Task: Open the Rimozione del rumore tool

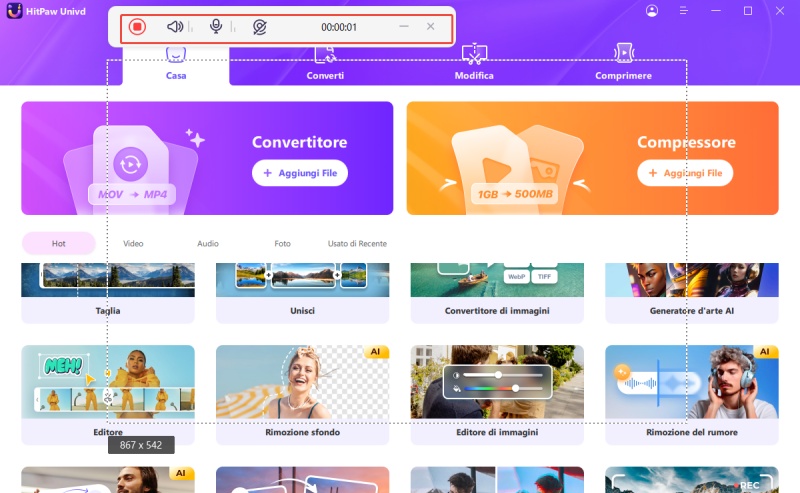Action: click(692, 395)
